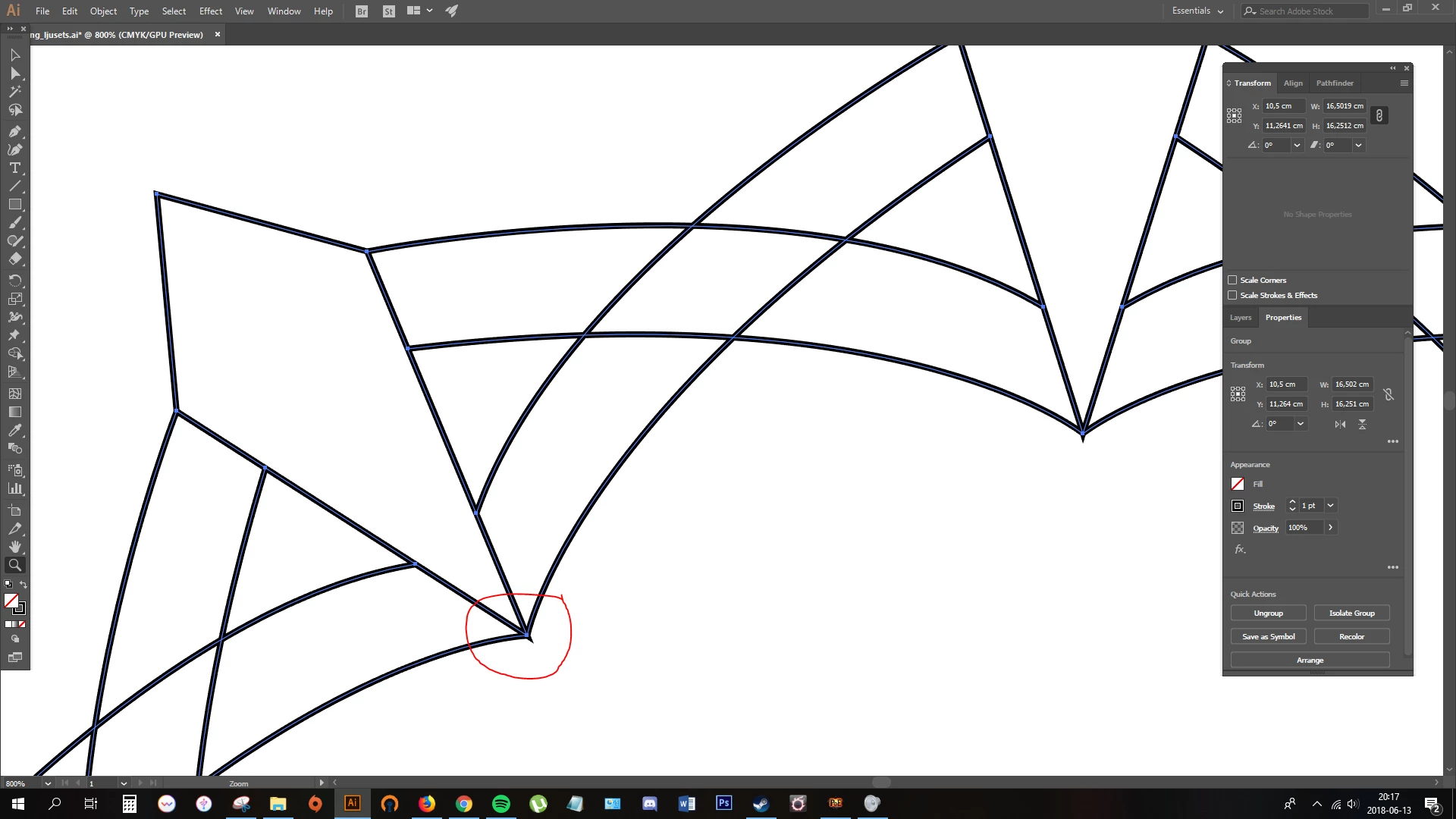1456x819 pixels.
Task: Select the Eyedropper tool
Action: pos(14,430)
